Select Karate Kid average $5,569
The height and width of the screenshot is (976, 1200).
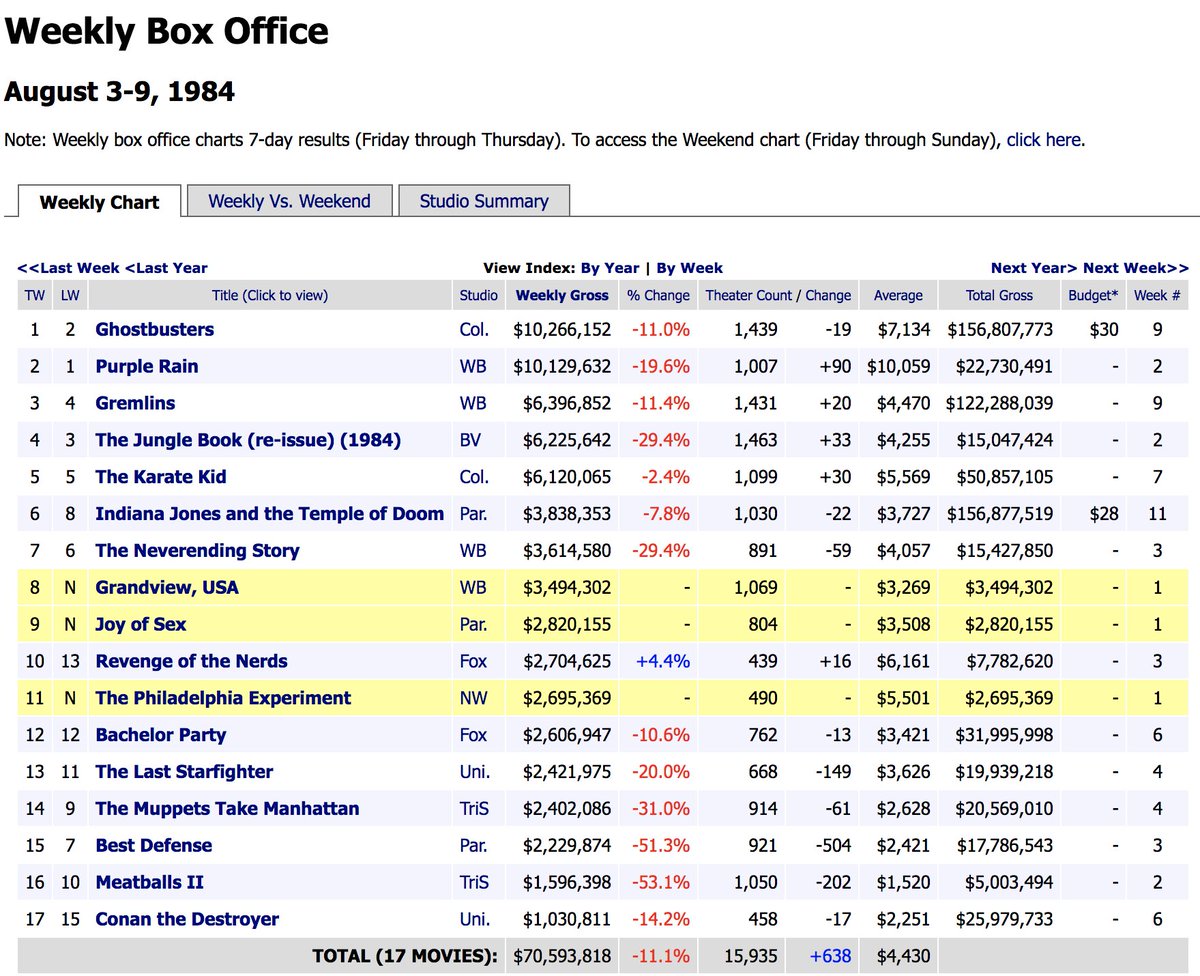[902, 478]
